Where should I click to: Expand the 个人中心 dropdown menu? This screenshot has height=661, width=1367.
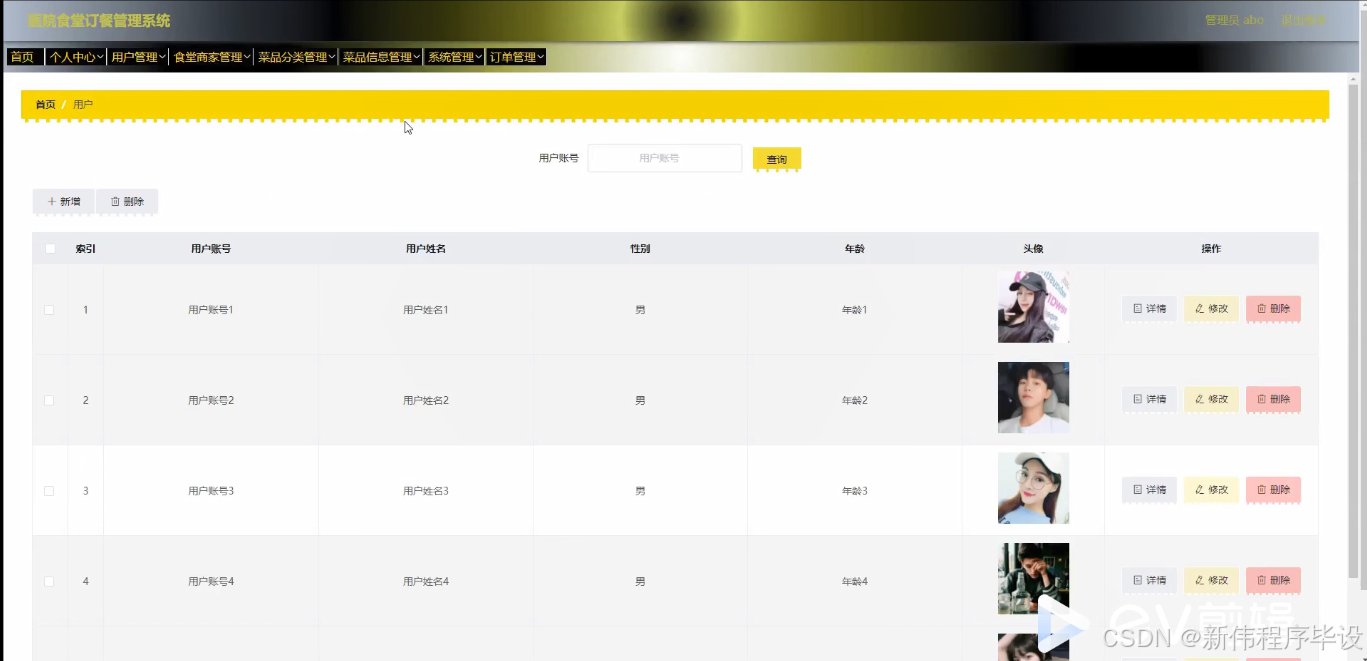(x=76, y=57)
